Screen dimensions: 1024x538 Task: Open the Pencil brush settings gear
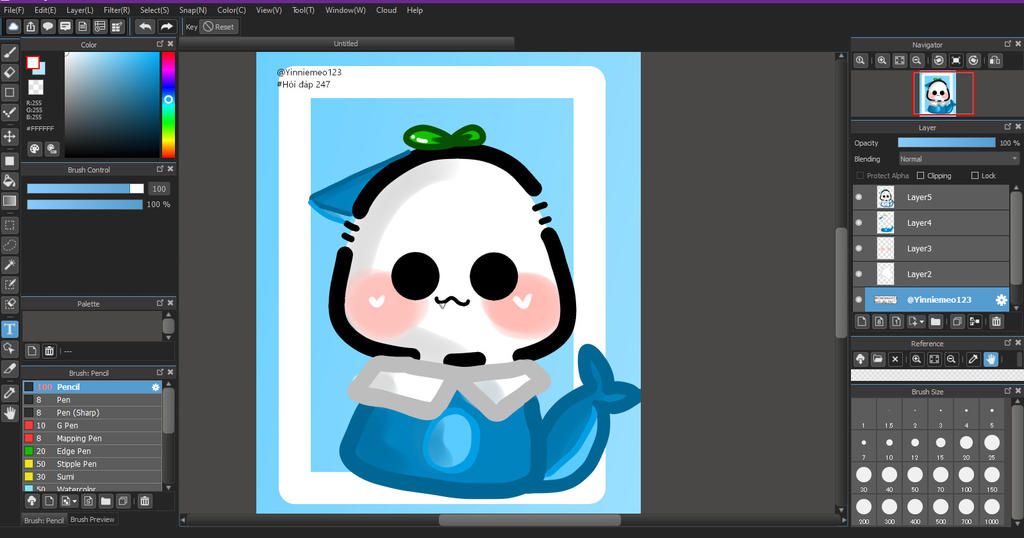pyautogui.click(x=155, y=387)
